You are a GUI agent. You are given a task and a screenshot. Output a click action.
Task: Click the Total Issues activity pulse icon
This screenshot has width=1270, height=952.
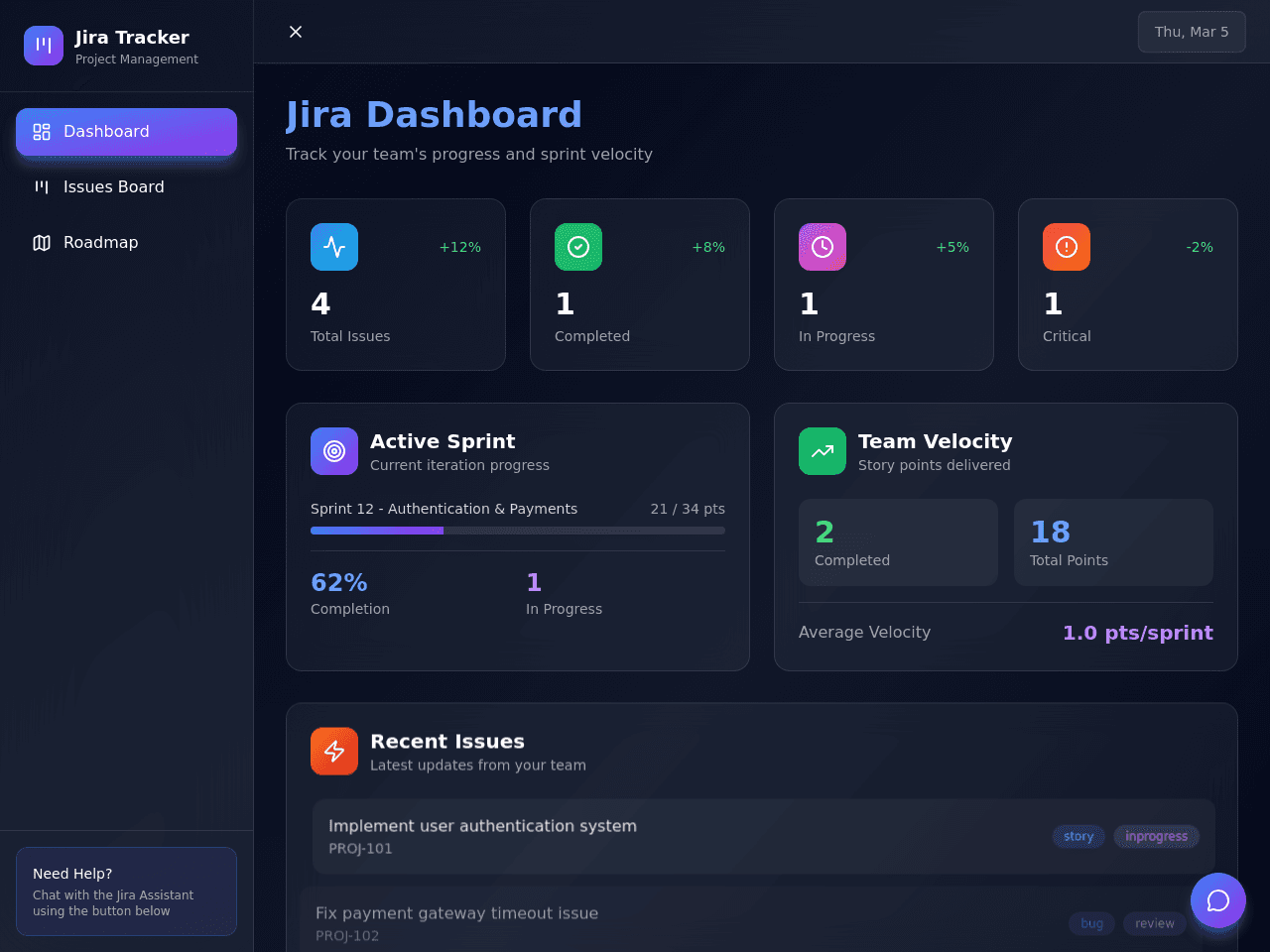pos(334,247)
